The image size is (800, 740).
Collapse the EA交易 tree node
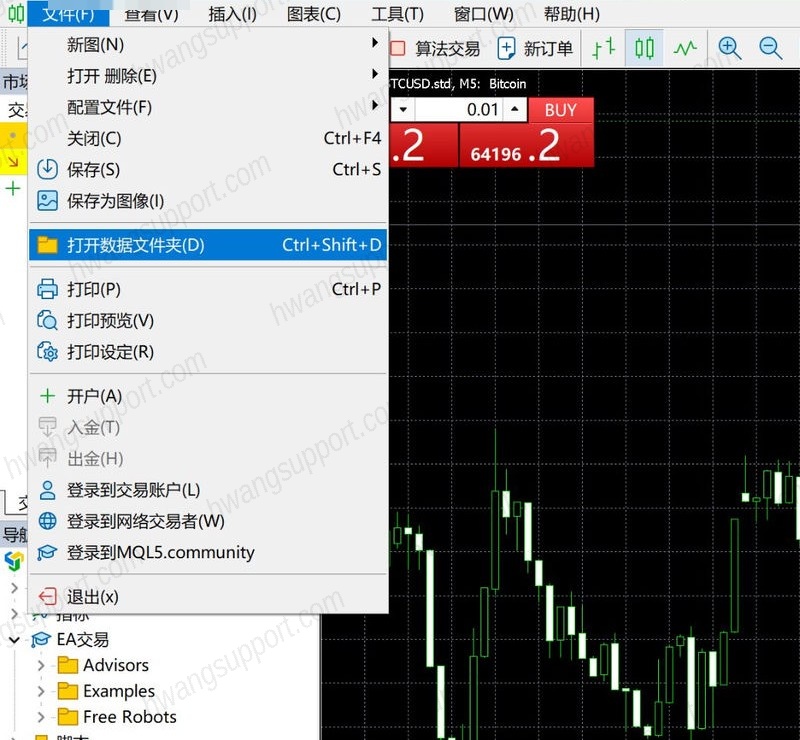point(14,639)
